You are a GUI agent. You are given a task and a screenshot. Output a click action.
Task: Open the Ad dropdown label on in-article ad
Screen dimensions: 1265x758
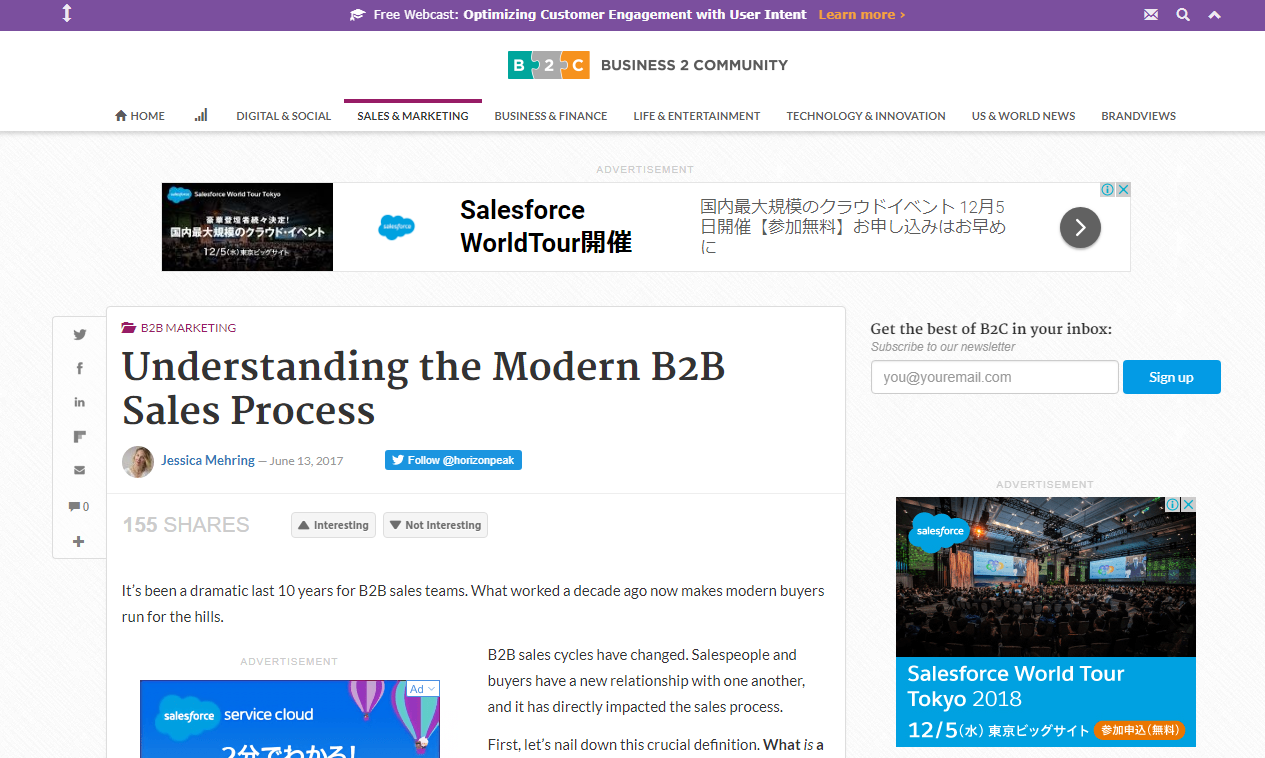[422, 689]
